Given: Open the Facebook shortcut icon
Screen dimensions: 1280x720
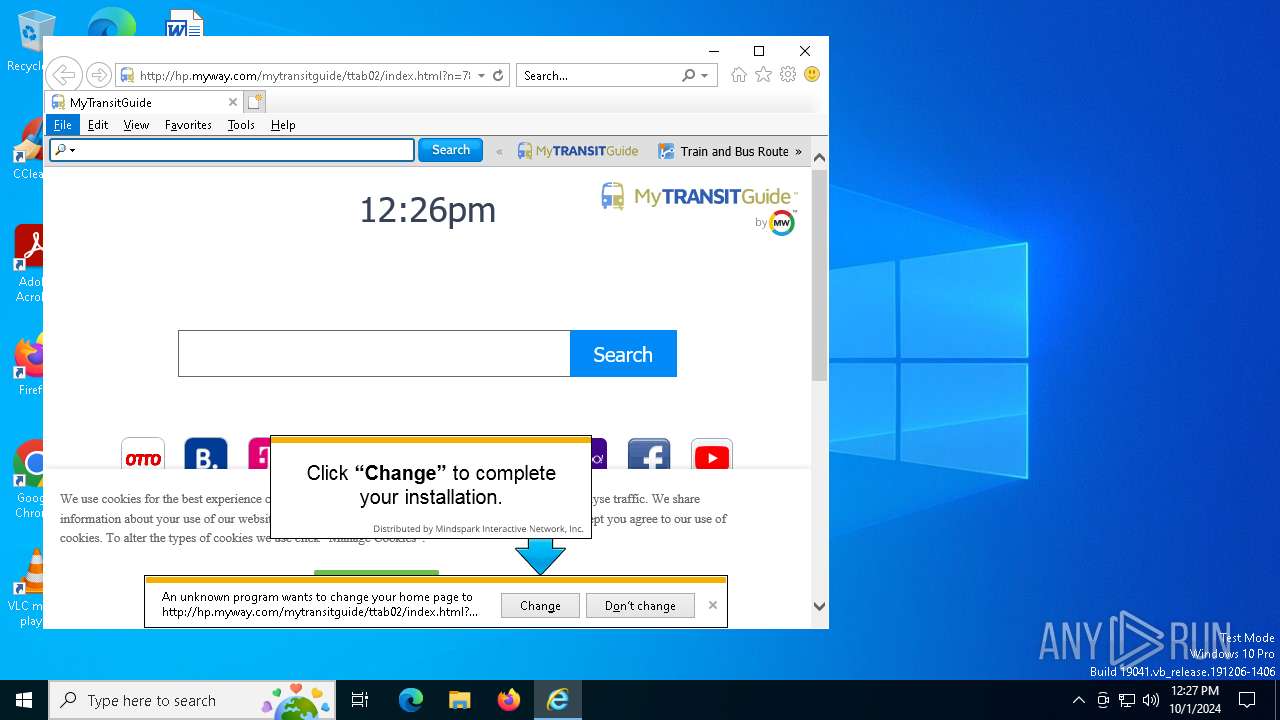Looking at the screenshot, I should pyautogui.click(x=649, y=455).
